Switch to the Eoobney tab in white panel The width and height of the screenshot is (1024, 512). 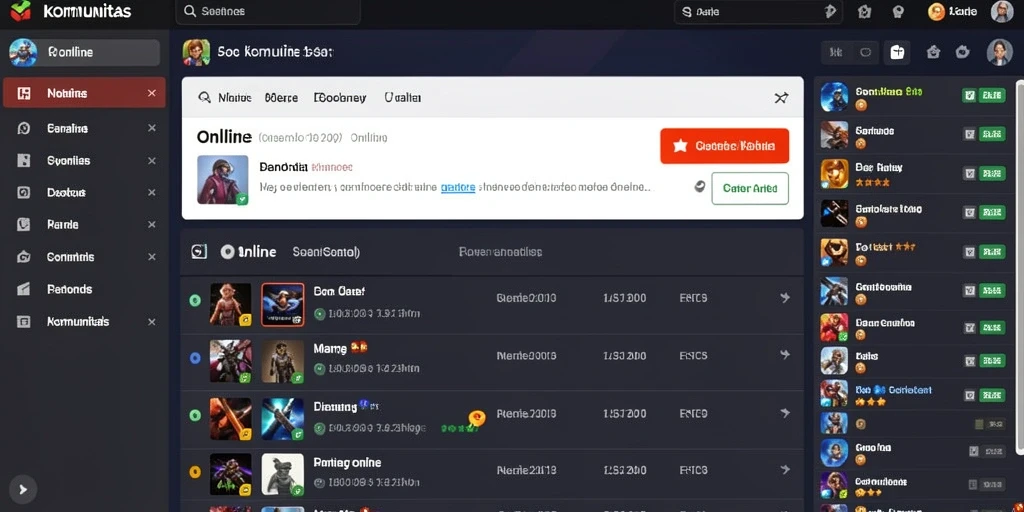(x=340, y=98)
